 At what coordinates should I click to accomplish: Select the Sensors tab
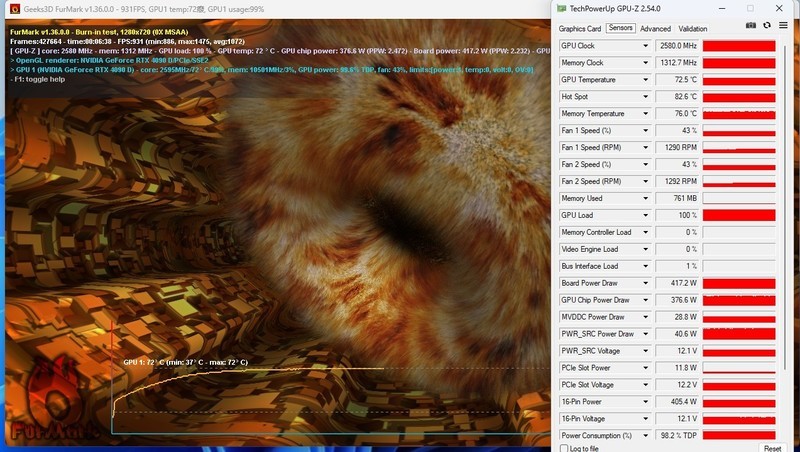pos(620,28)
